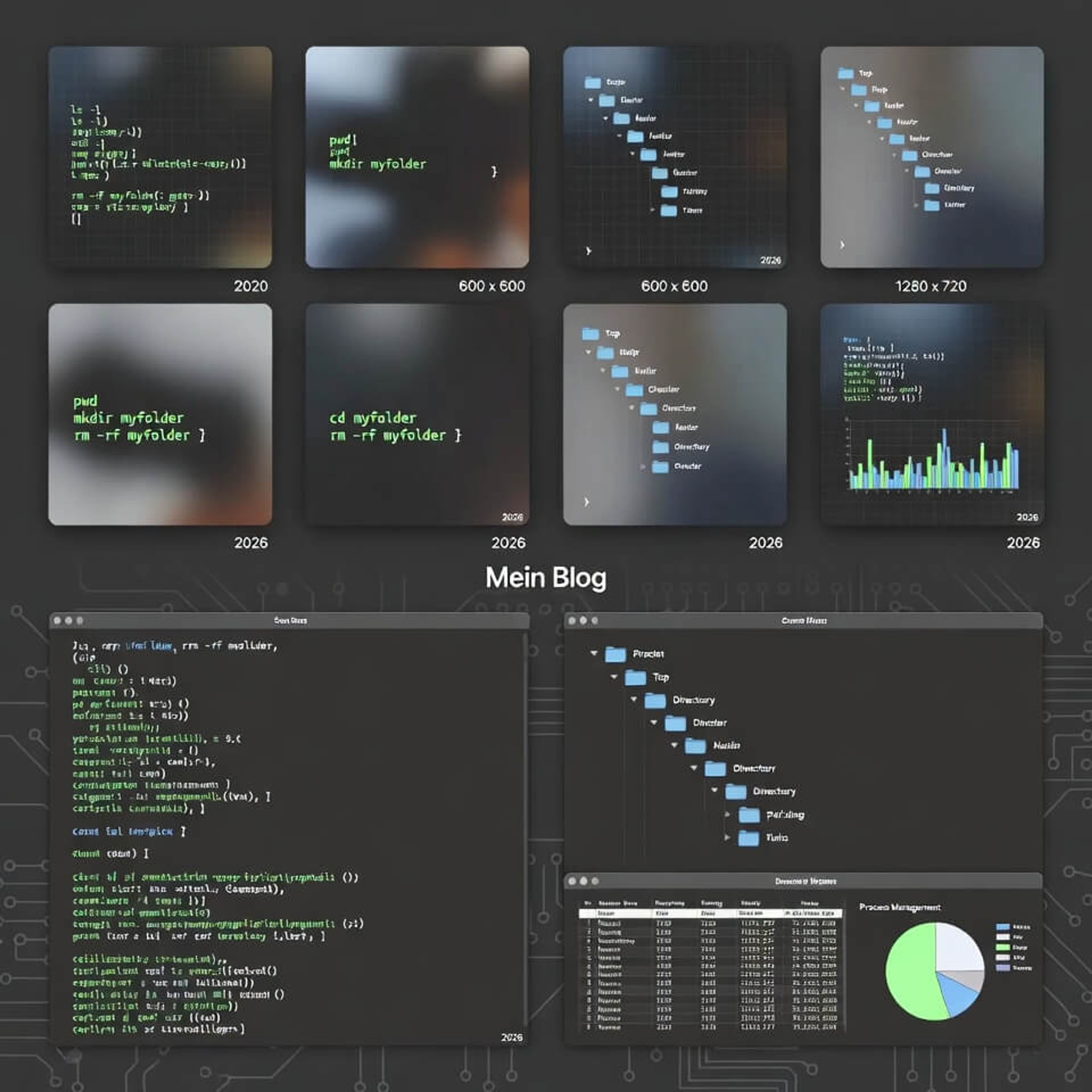Click the Top folder icon in the large tree window
The width and height of the screenshot is (1092, 1092).
point(635,677)
